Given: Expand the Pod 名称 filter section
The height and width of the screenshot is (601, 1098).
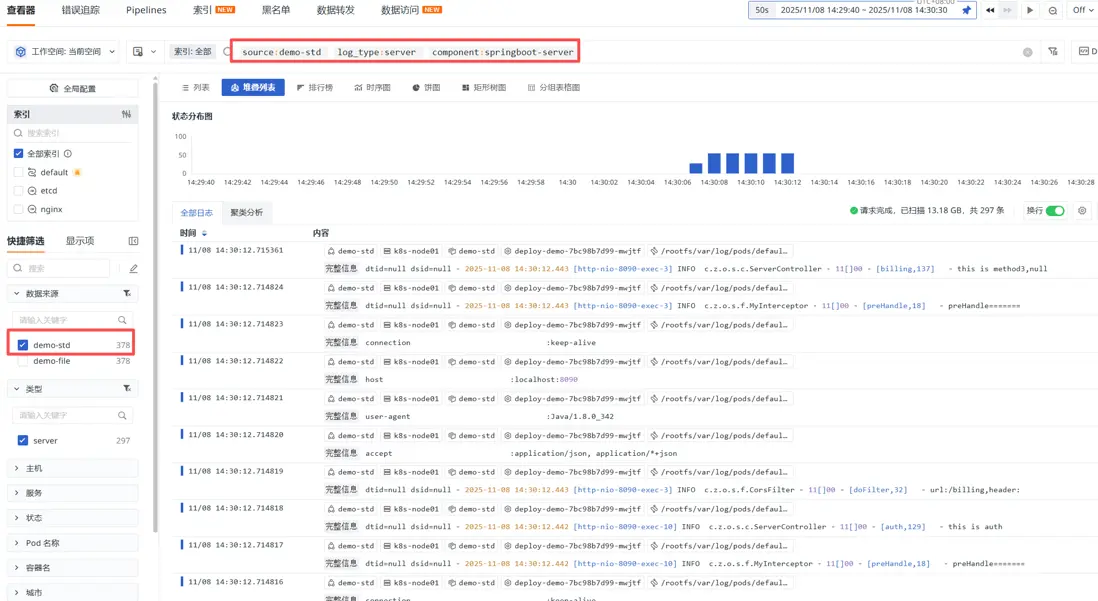Looking at the screenshot, I should (73, 543).
